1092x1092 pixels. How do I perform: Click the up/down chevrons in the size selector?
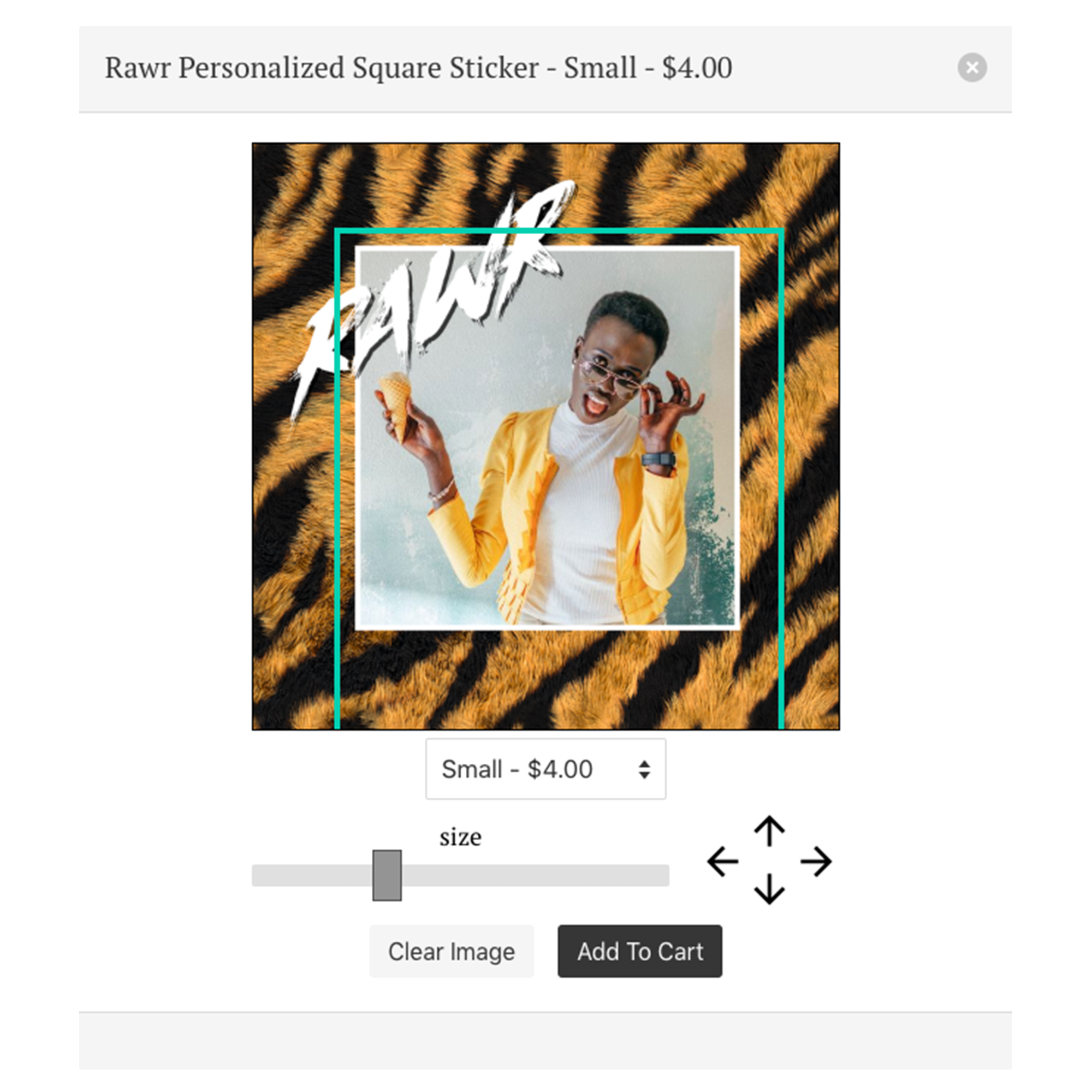point(644,769)
